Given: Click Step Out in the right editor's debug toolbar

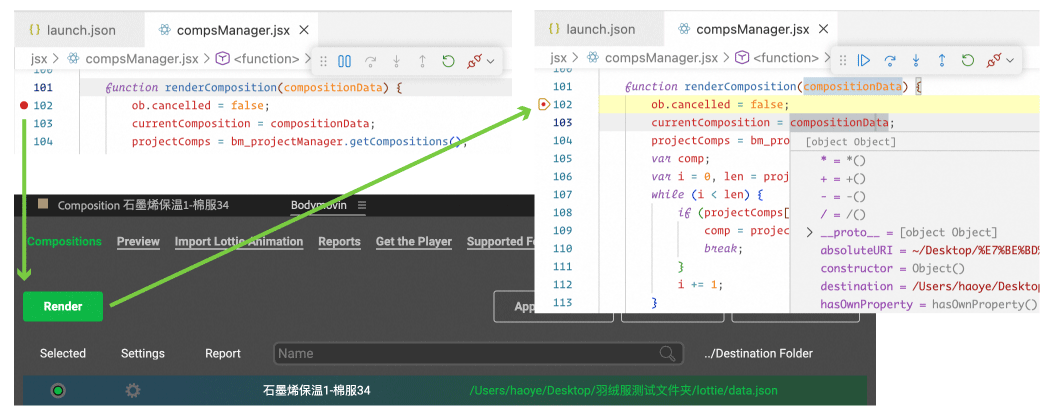Looking at the screenshot, I should (x=941, y=60).
